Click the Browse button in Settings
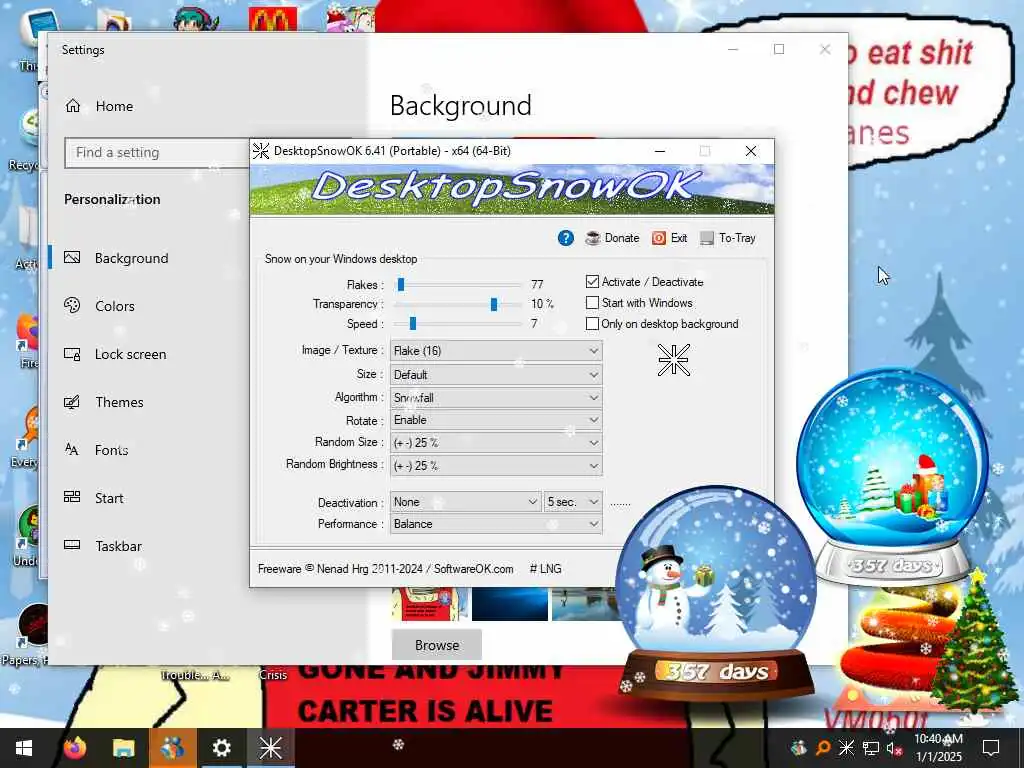This screenshot has width=1024, height=768. (x=437, y=645)
